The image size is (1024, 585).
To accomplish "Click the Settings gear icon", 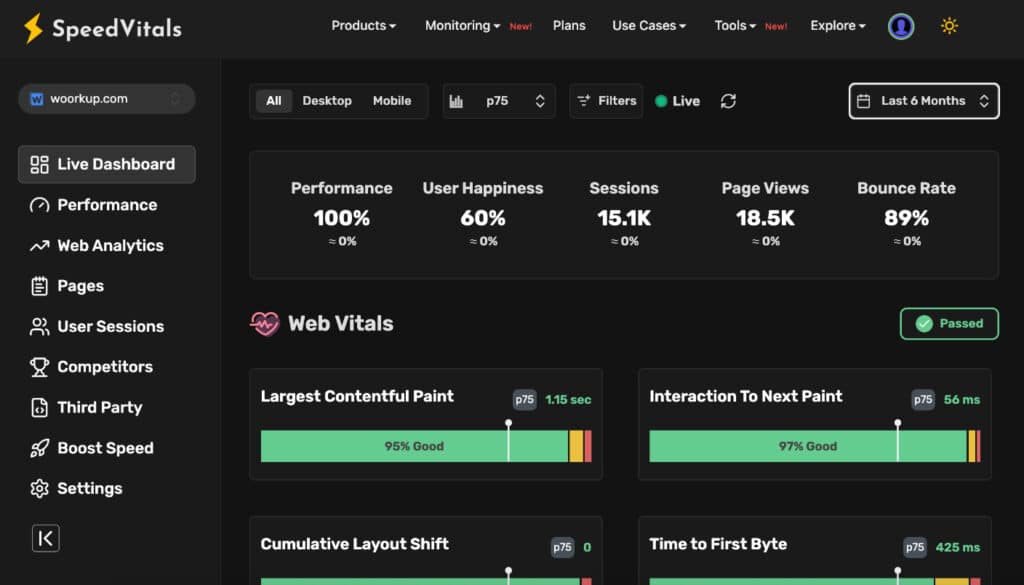I will [39, 488].
